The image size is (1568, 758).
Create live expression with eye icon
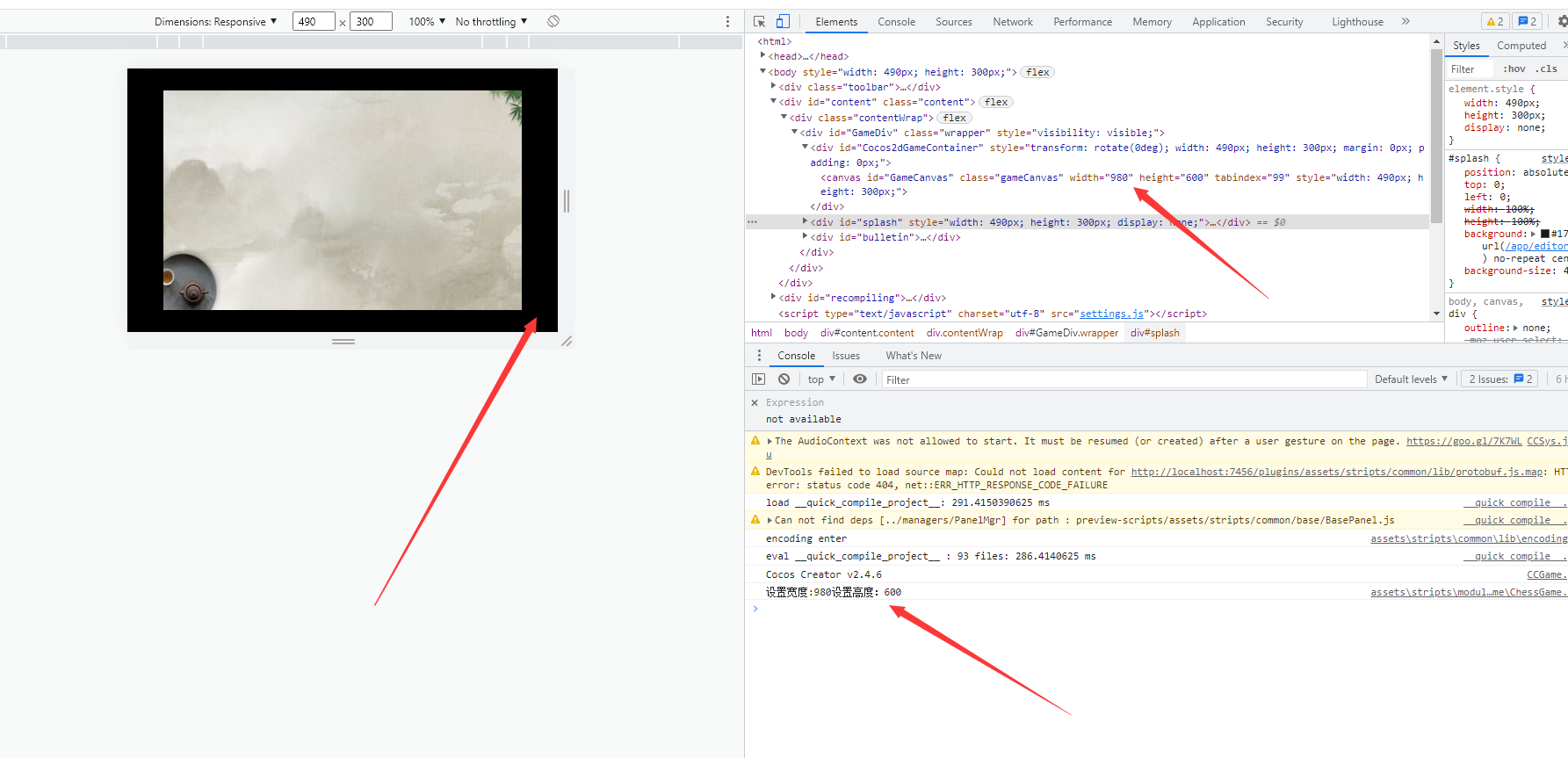tap(860, 379)
